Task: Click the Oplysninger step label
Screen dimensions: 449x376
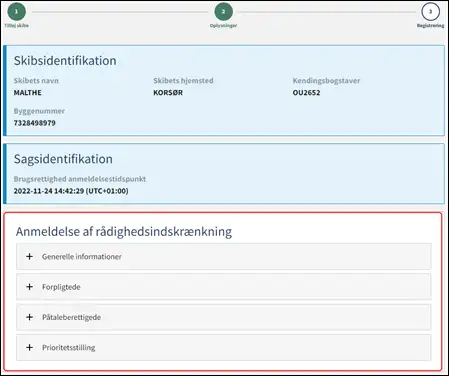Action: tap(223, 26)
